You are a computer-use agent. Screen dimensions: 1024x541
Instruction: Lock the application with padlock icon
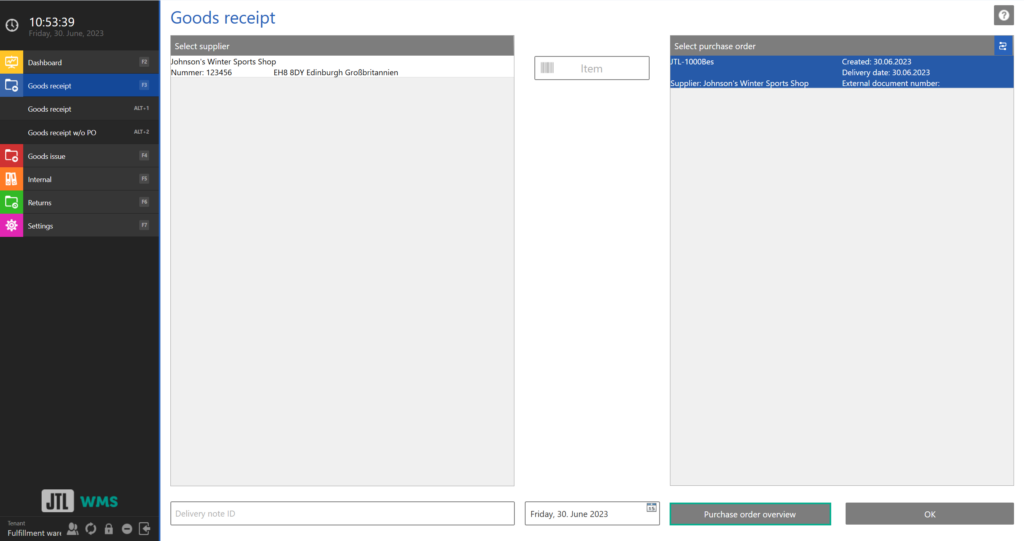pos(109,528)
